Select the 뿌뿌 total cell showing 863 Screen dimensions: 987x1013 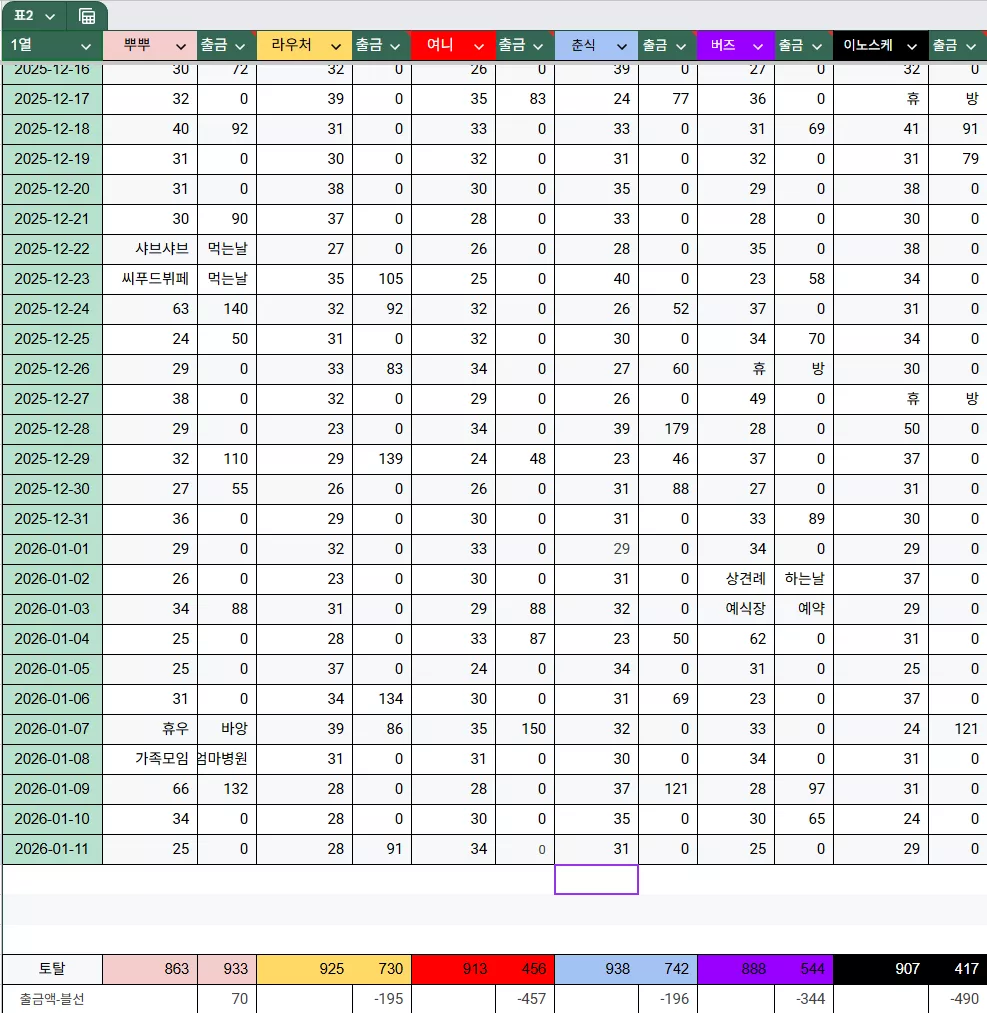[150, 969]
